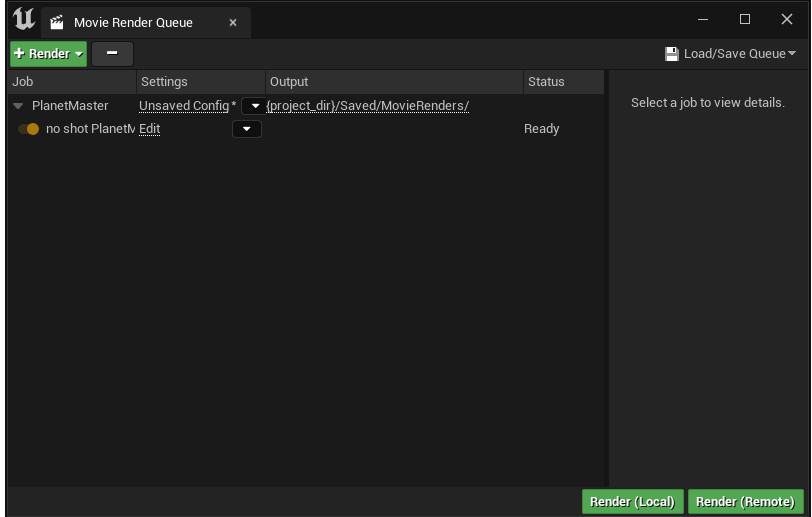Select the Movie Render Queue tab

(x=133, y=22)
